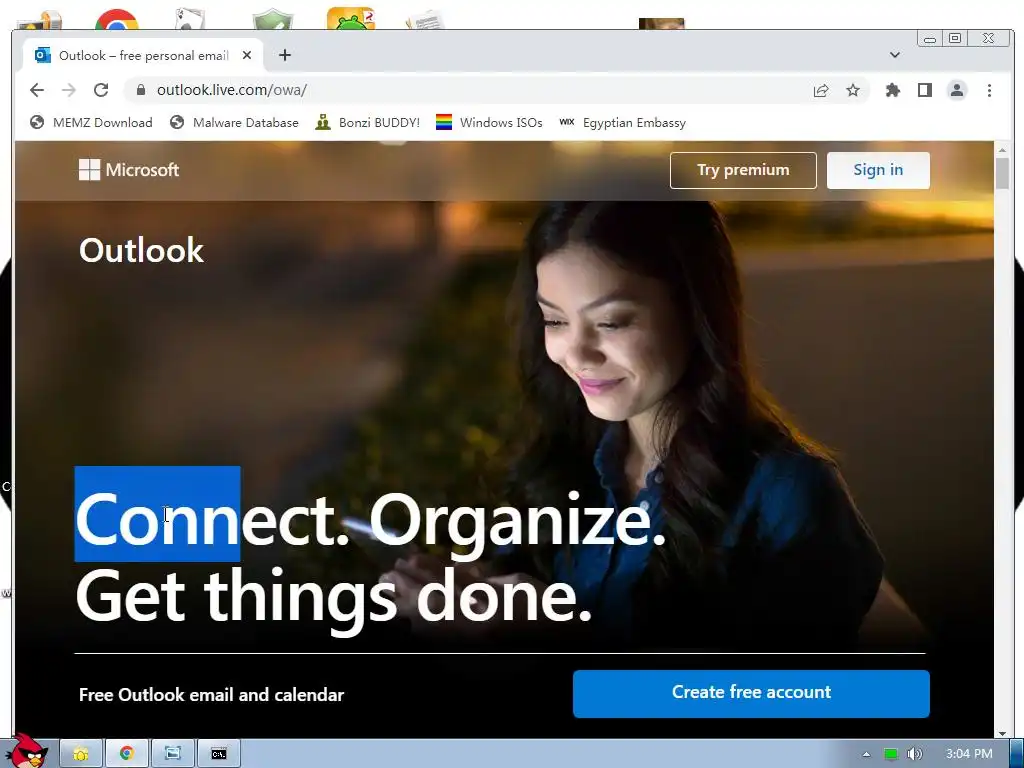Open a new tab with the plus button
The width and height of the screenshot is (1024, 768).
tap(285, 56)
